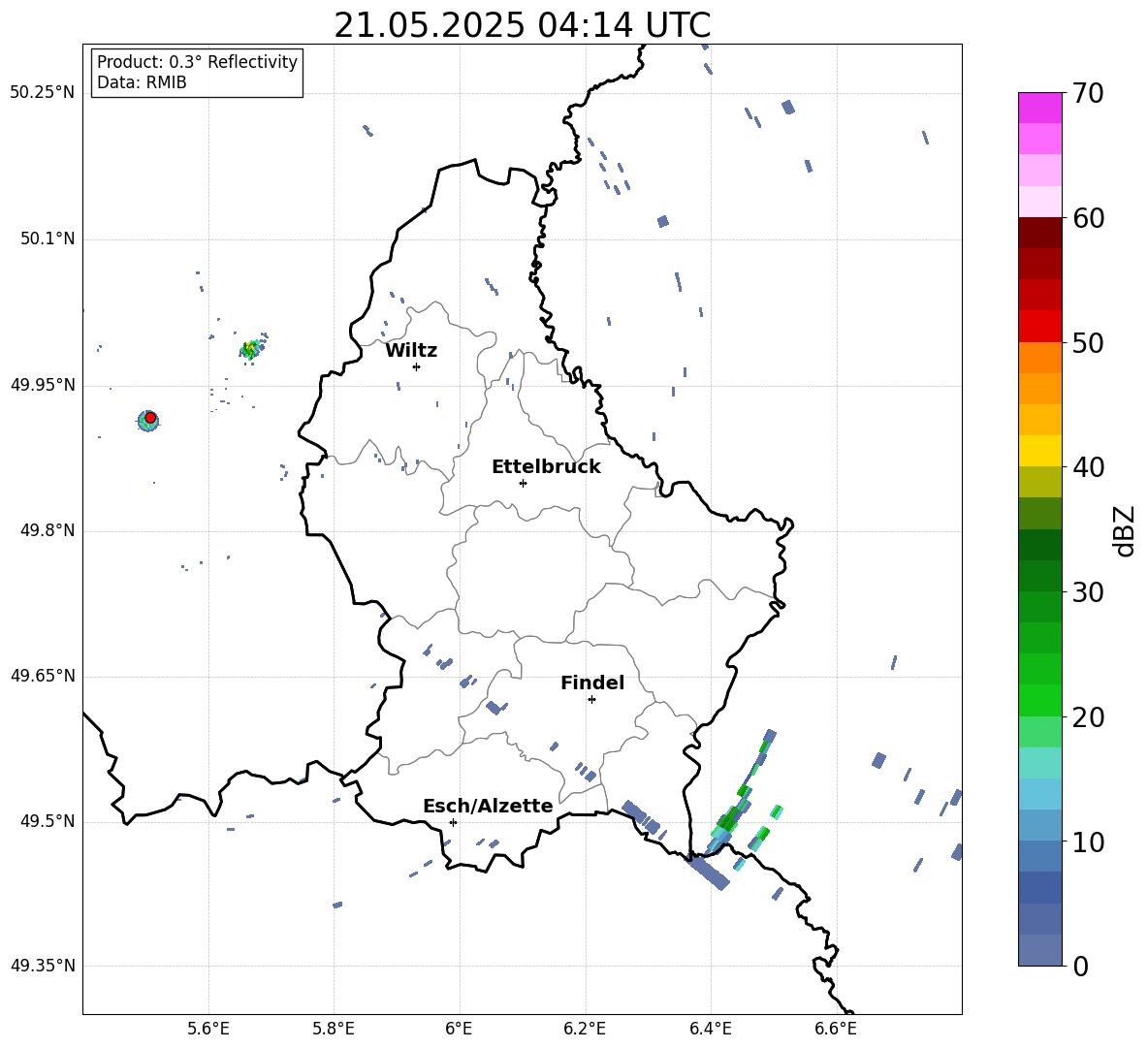Click the Esch/Alzette city label
The height and width of the screenshot is (1048, 1148).
[488, 806]
